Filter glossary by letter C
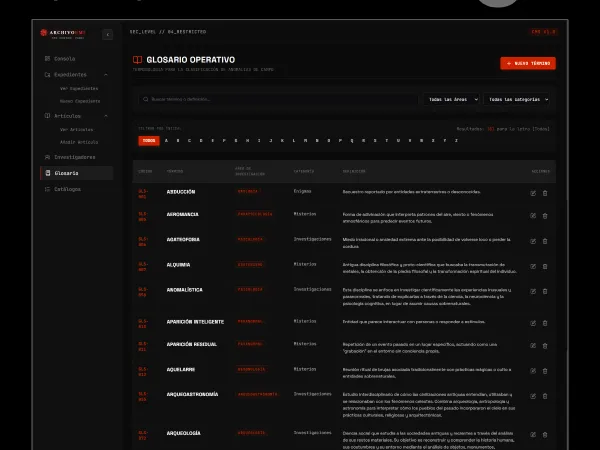 189,140
